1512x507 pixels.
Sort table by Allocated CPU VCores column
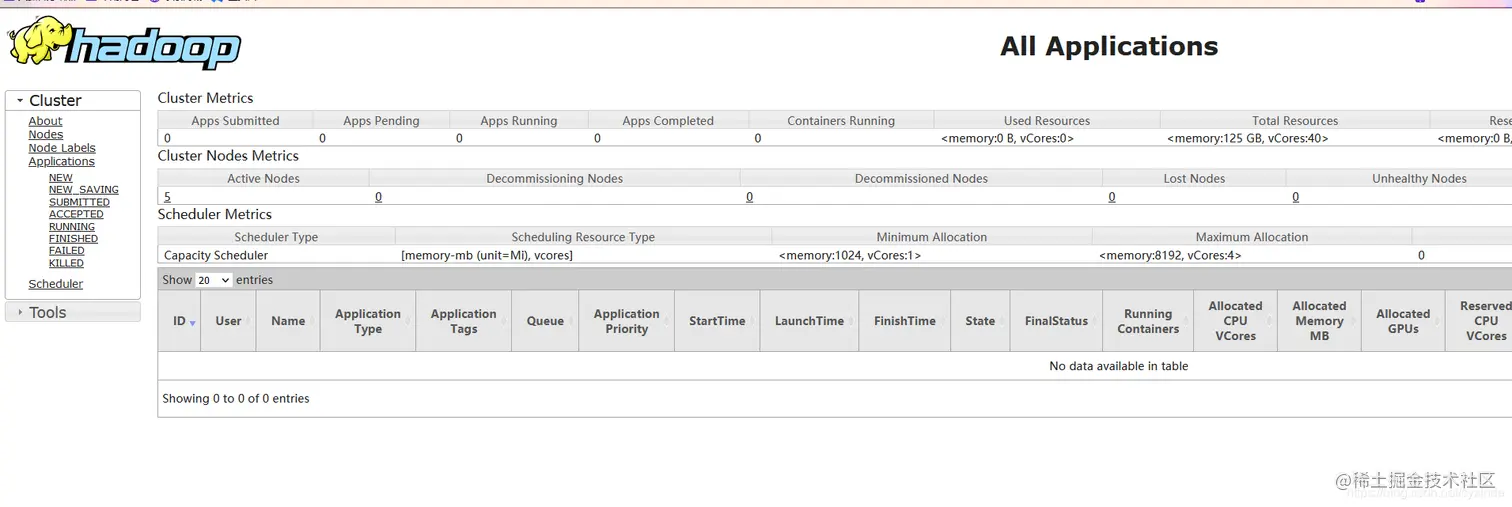[1235, 321]
